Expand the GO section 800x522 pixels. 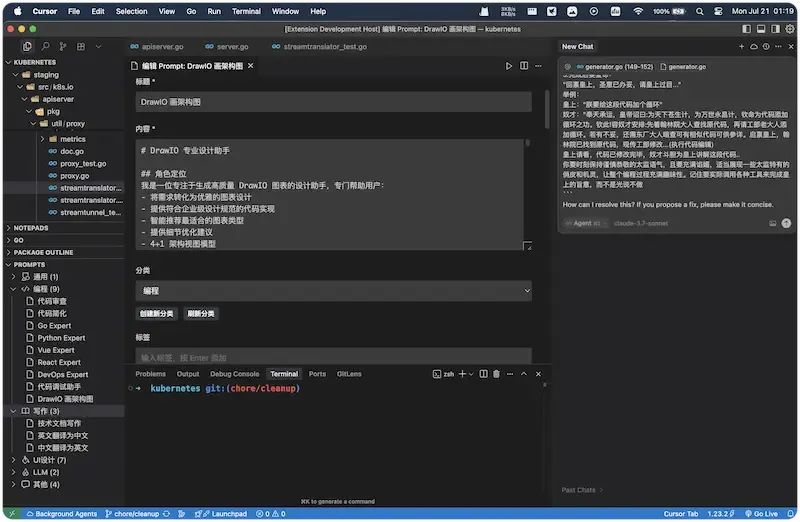18,240
